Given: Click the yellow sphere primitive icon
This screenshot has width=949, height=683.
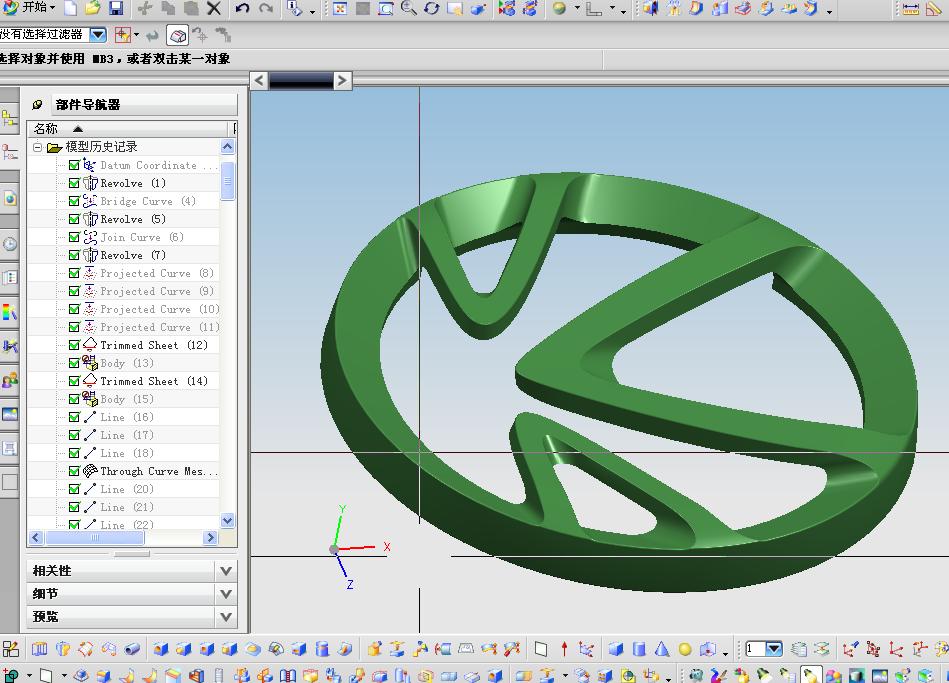Looking at the screenshot, I should click(685, 650).
